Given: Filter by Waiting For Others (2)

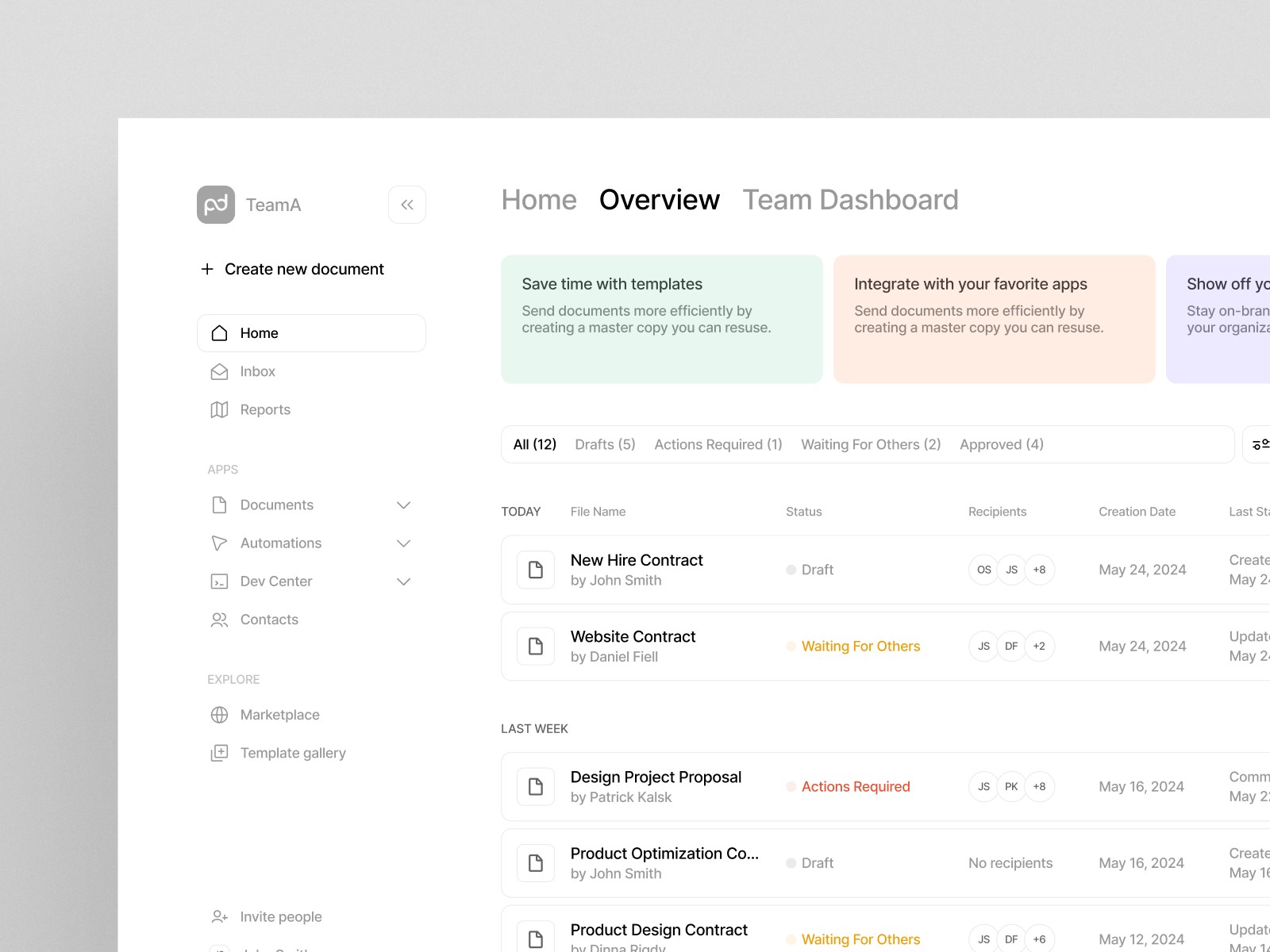Looking at the screenshot, I should tap(871, 444).
